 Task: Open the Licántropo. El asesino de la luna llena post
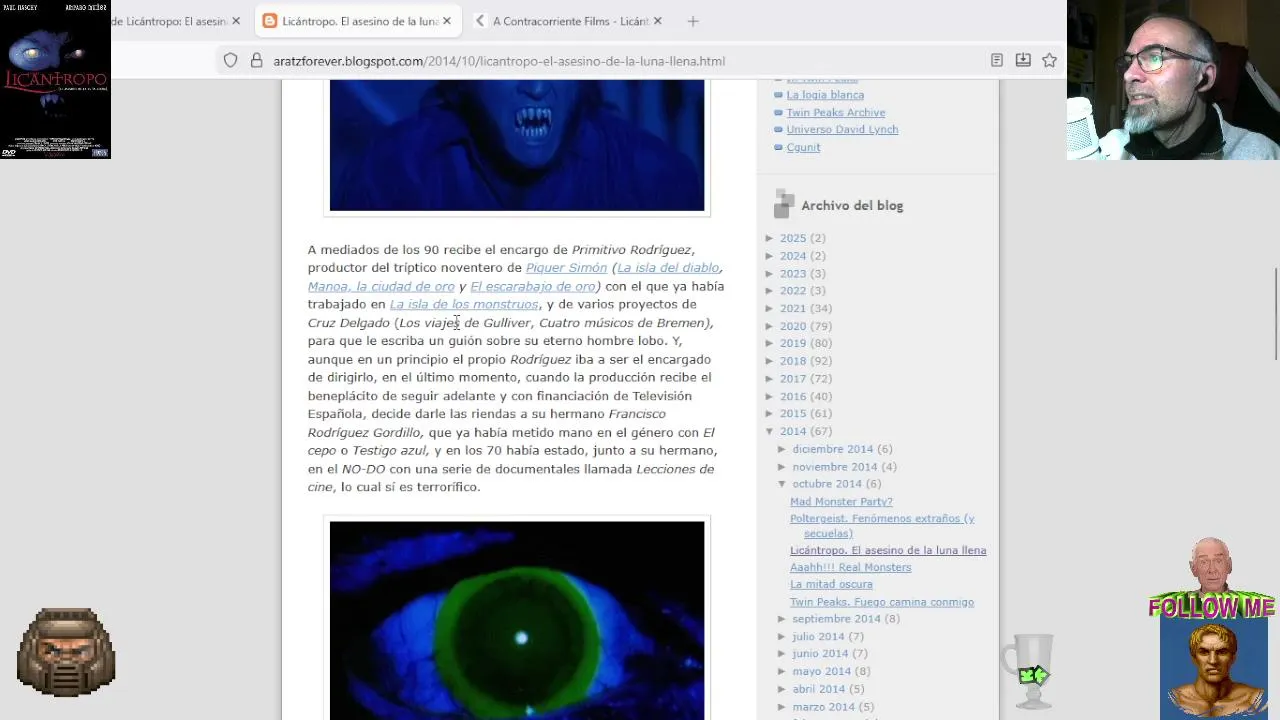pos(888,550)
